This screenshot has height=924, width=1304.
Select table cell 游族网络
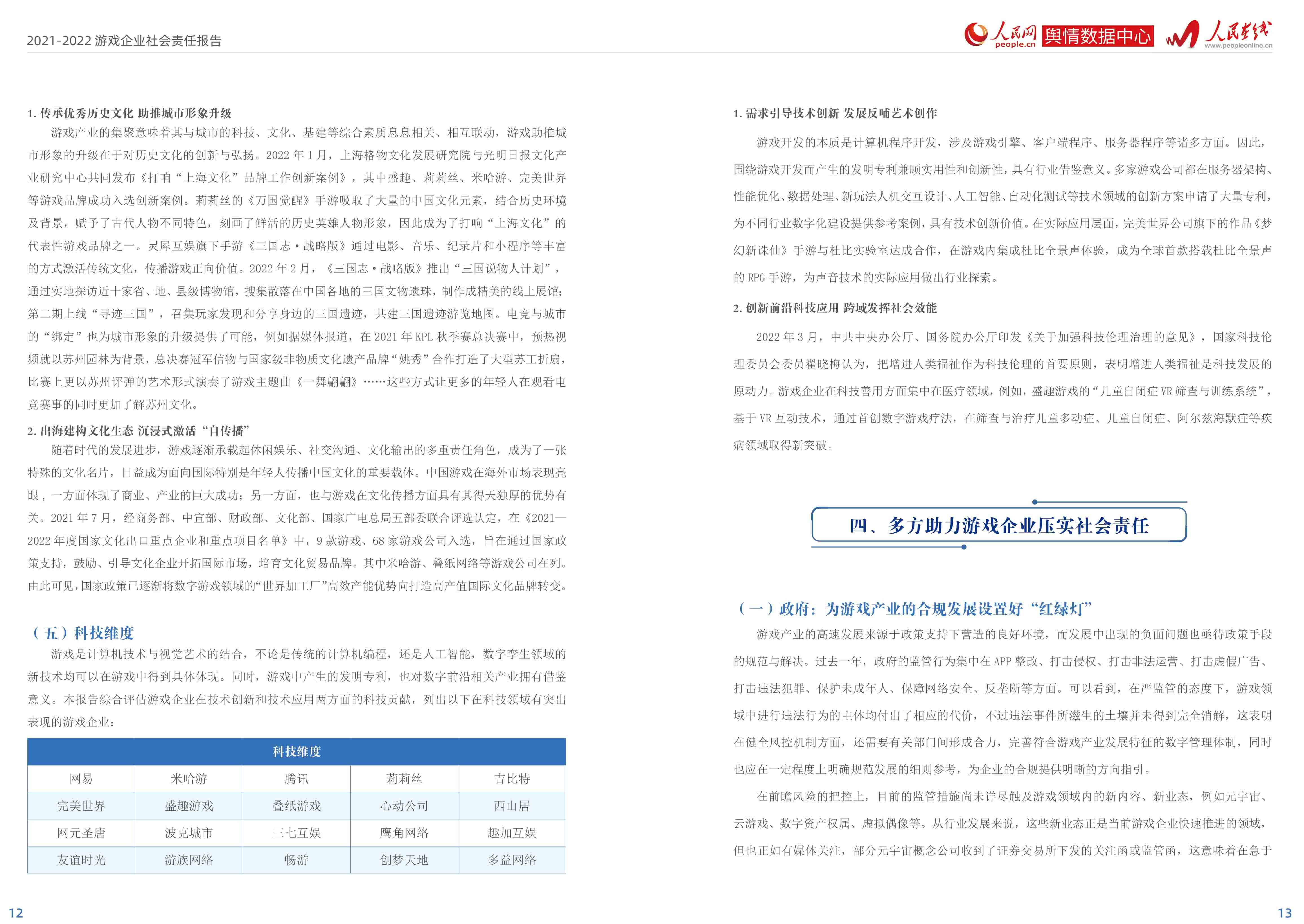click(x=189, y=860)
